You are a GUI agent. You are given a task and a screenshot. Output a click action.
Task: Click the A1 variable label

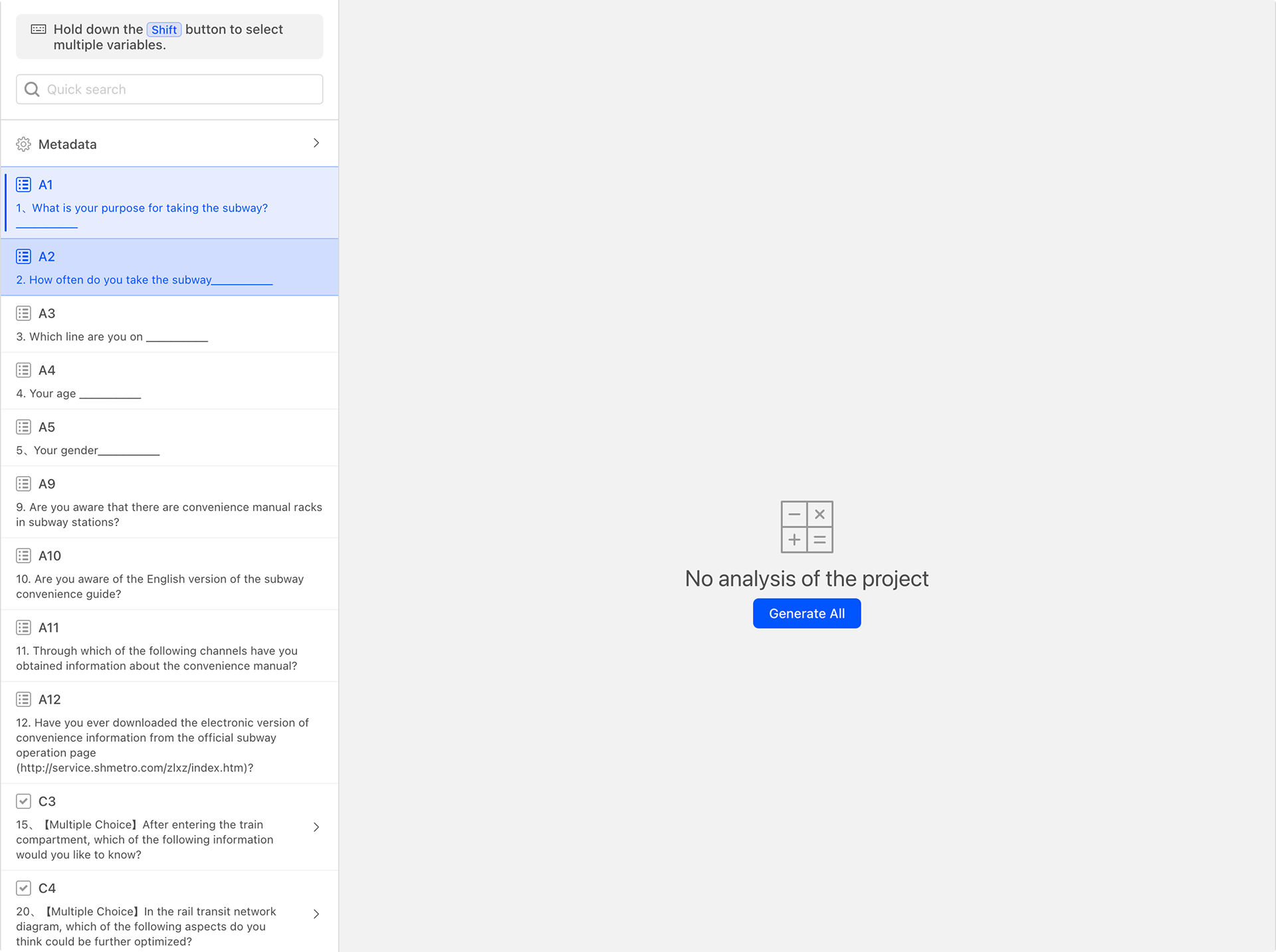pyautogui.click(x=46, y=185)
